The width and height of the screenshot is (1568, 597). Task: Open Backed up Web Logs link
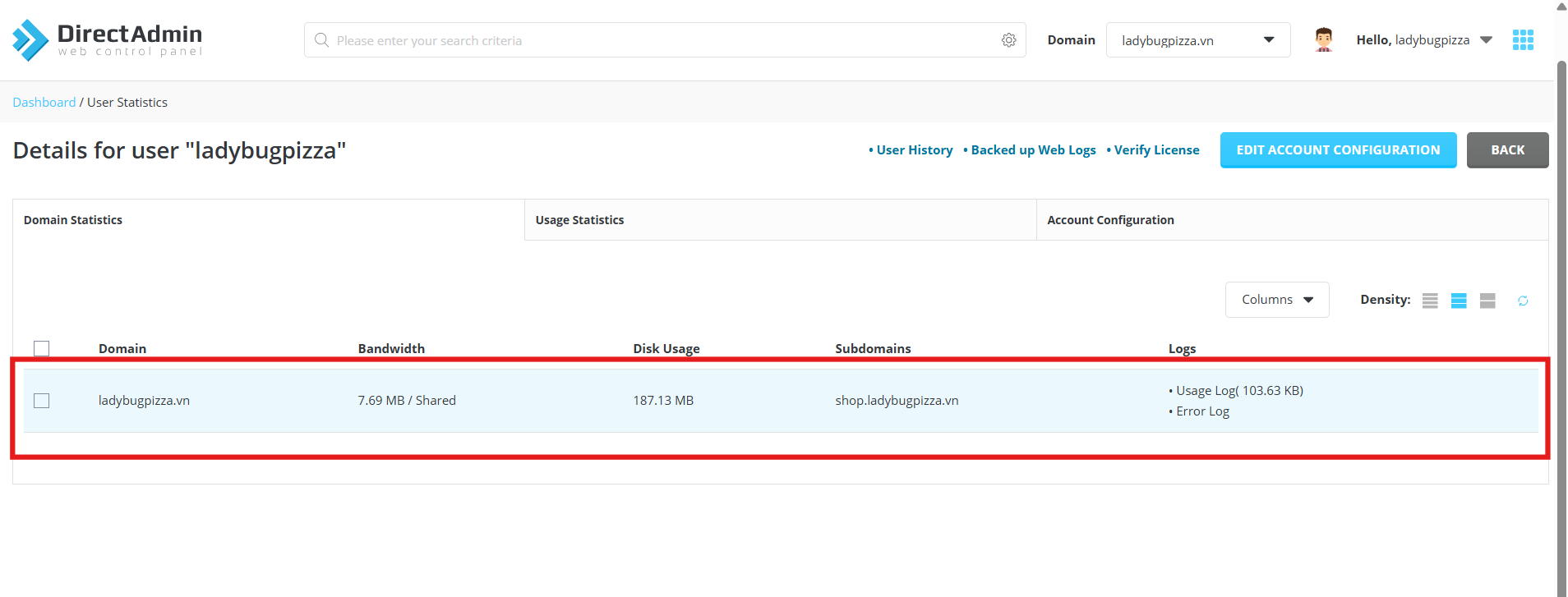[1033, 150]
